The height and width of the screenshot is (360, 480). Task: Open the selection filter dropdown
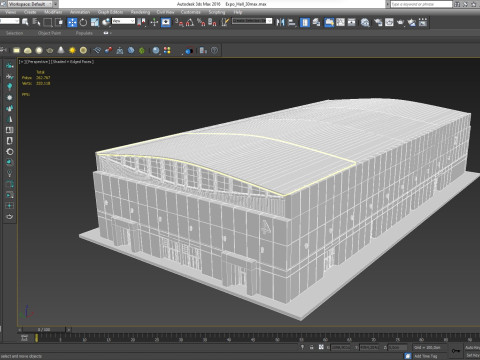[x=9, y=21]
